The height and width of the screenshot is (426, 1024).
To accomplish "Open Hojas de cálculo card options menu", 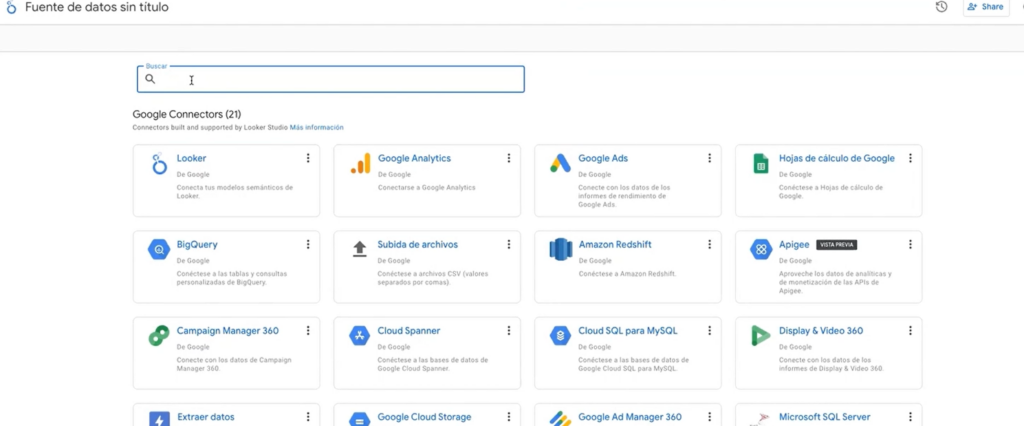I will click(x=910, y=158).
